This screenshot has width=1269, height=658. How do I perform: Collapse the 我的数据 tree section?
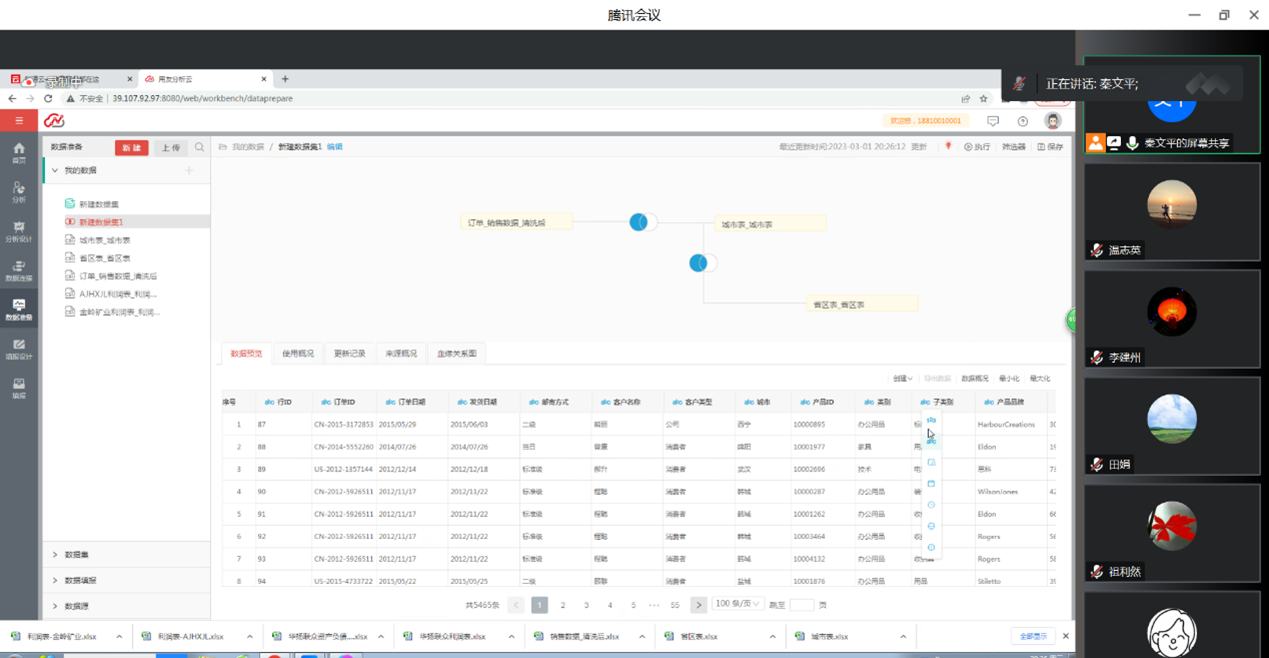tap(55, 171)
